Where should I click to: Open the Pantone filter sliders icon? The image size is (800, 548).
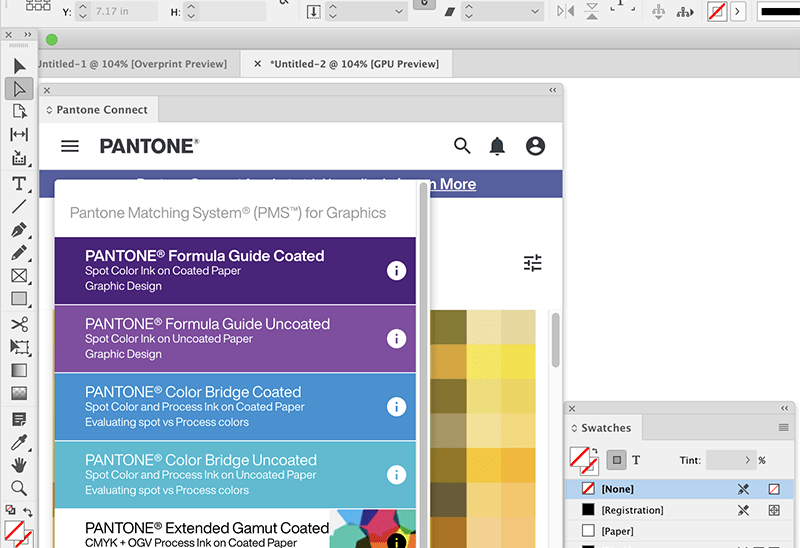[533, 263]
